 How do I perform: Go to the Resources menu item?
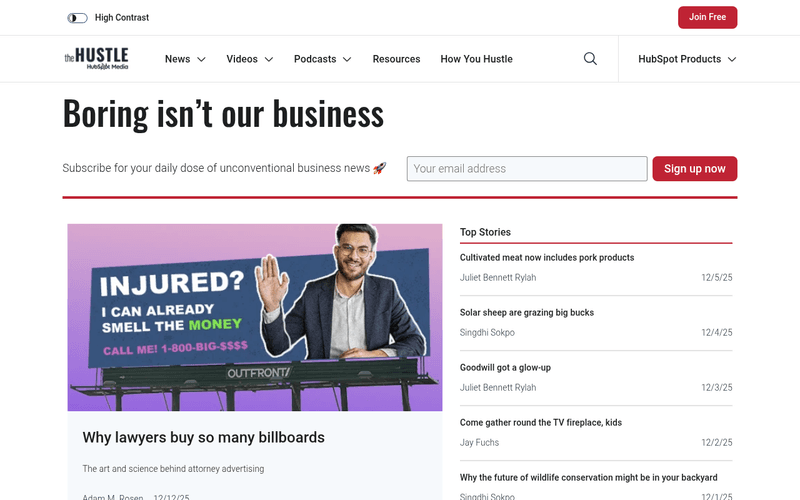coord(396,59)
